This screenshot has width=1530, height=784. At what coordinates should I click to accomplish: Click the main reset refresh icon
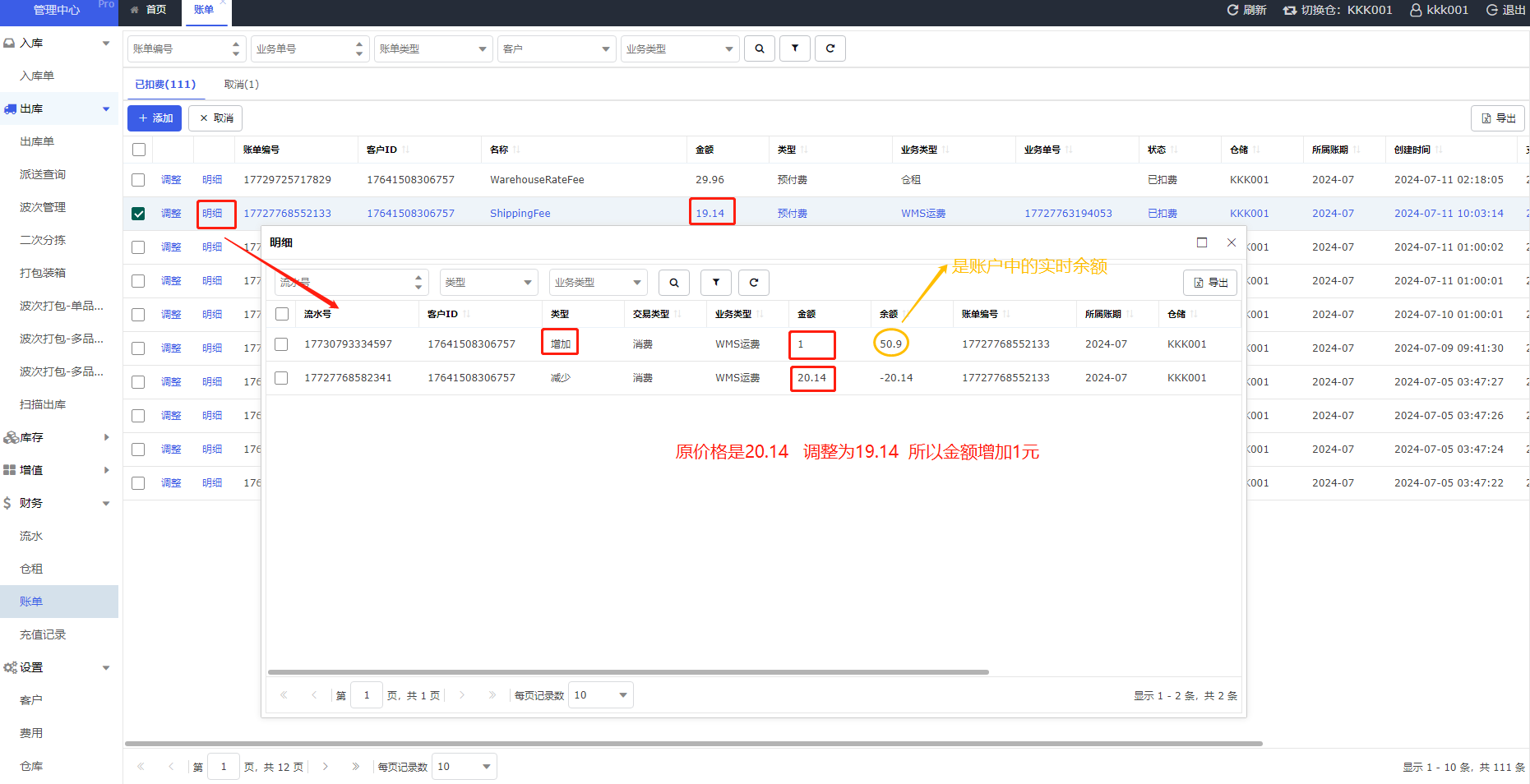[x=830, y=48]
